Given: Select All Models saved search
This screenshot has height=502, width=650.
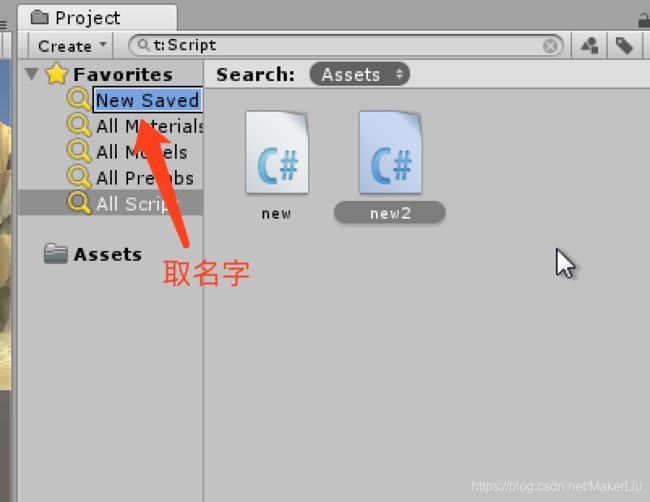Looking at the screenshot, I should (127, 152).
